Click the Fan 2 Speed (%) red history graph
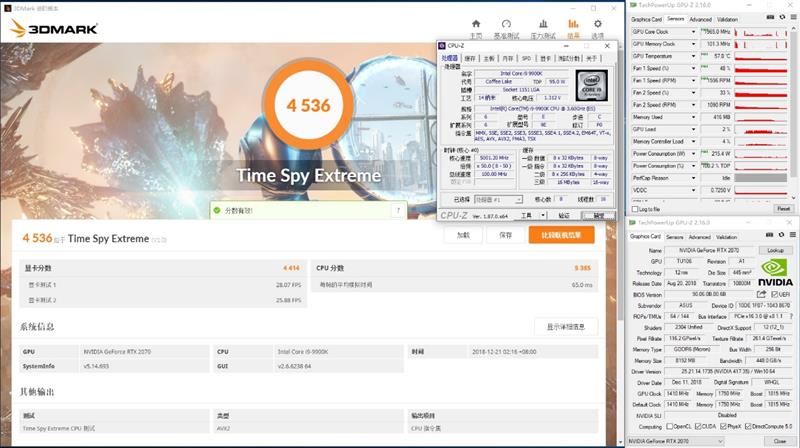The height and width of the screenshot is (448, 800). point(761,93)
